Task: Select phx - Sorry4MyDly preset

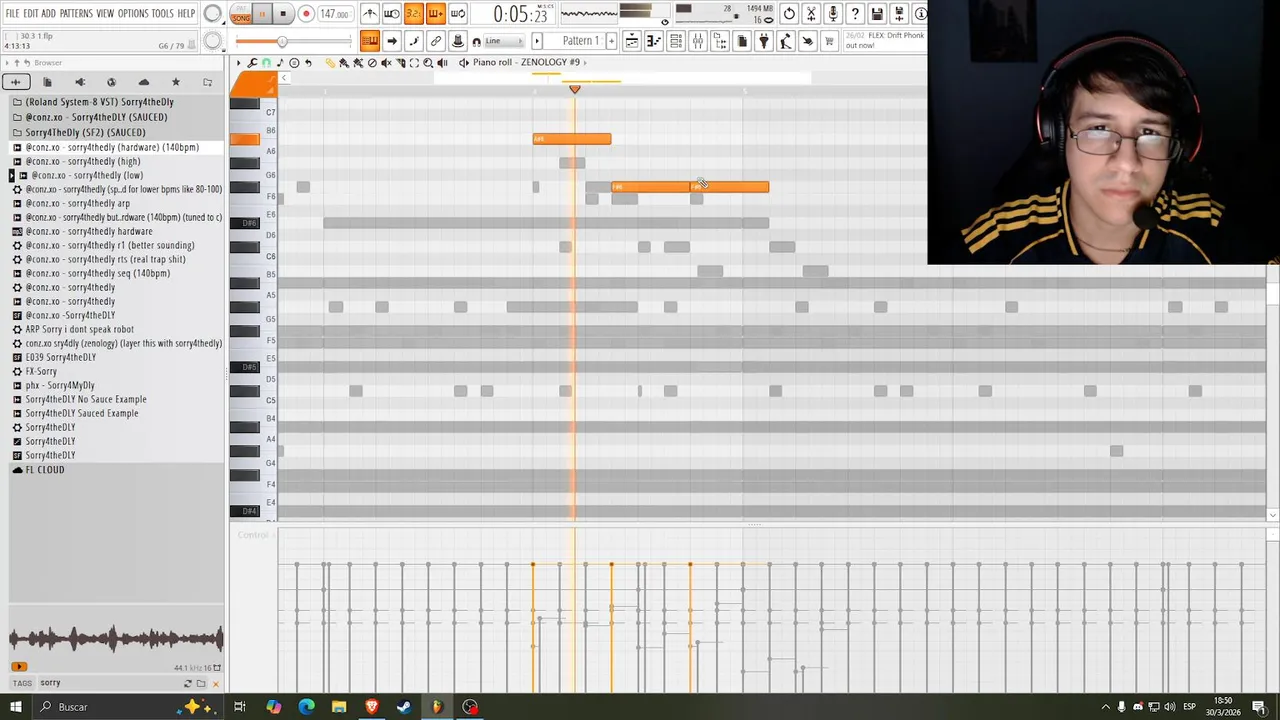Action: point(59,385)
